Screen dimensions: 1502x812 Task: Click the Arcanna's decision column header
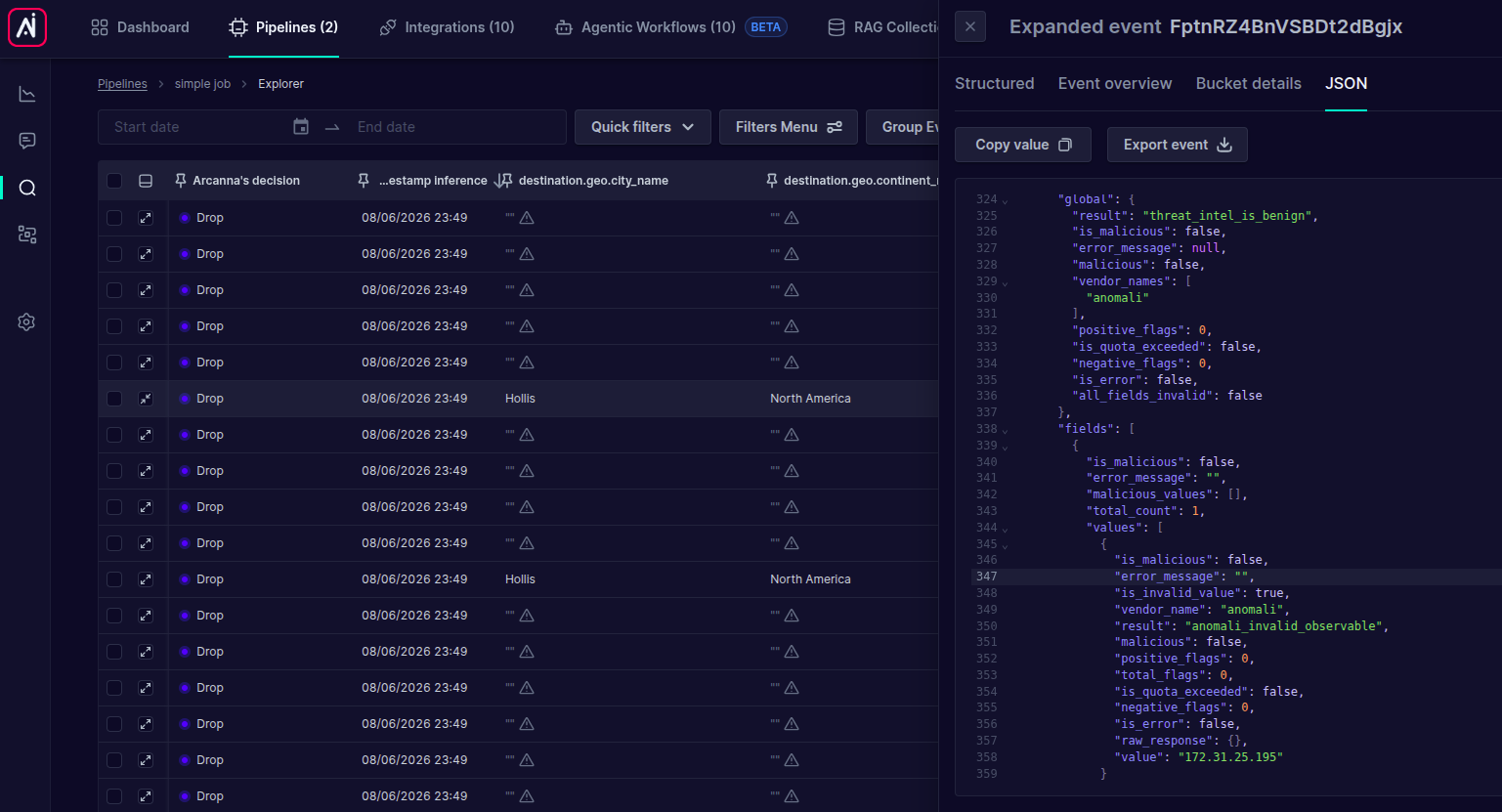(x=246, y=181)
